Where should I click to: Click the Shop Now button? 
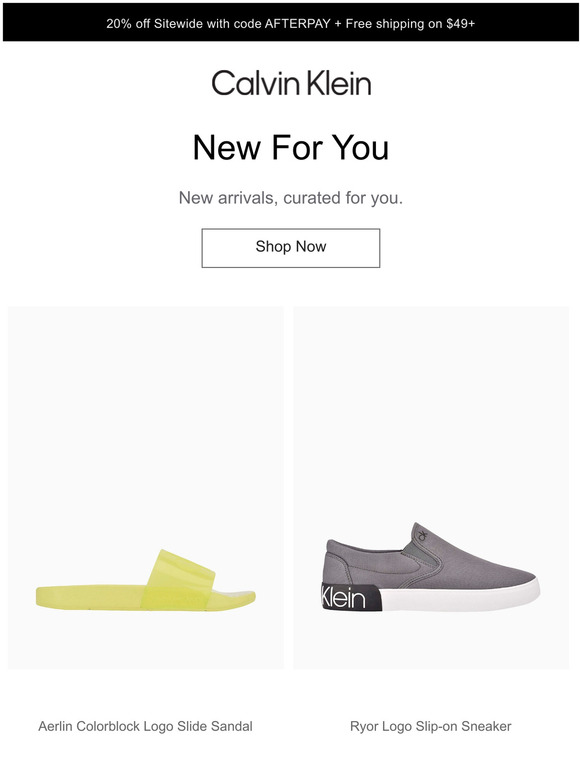[290, 248]
